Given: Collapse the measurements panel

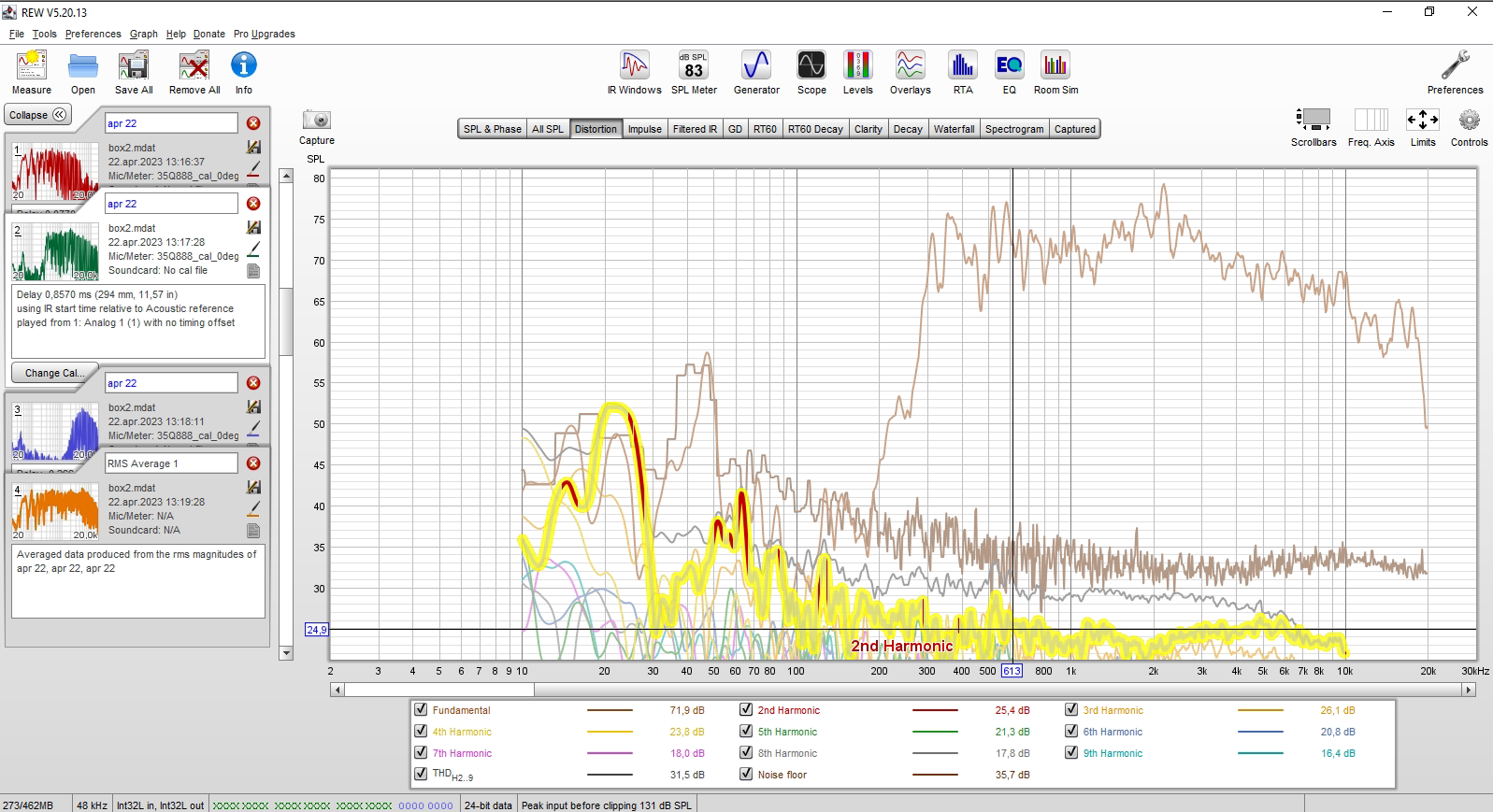Looking at the screenshot, I should pos(37,115).
